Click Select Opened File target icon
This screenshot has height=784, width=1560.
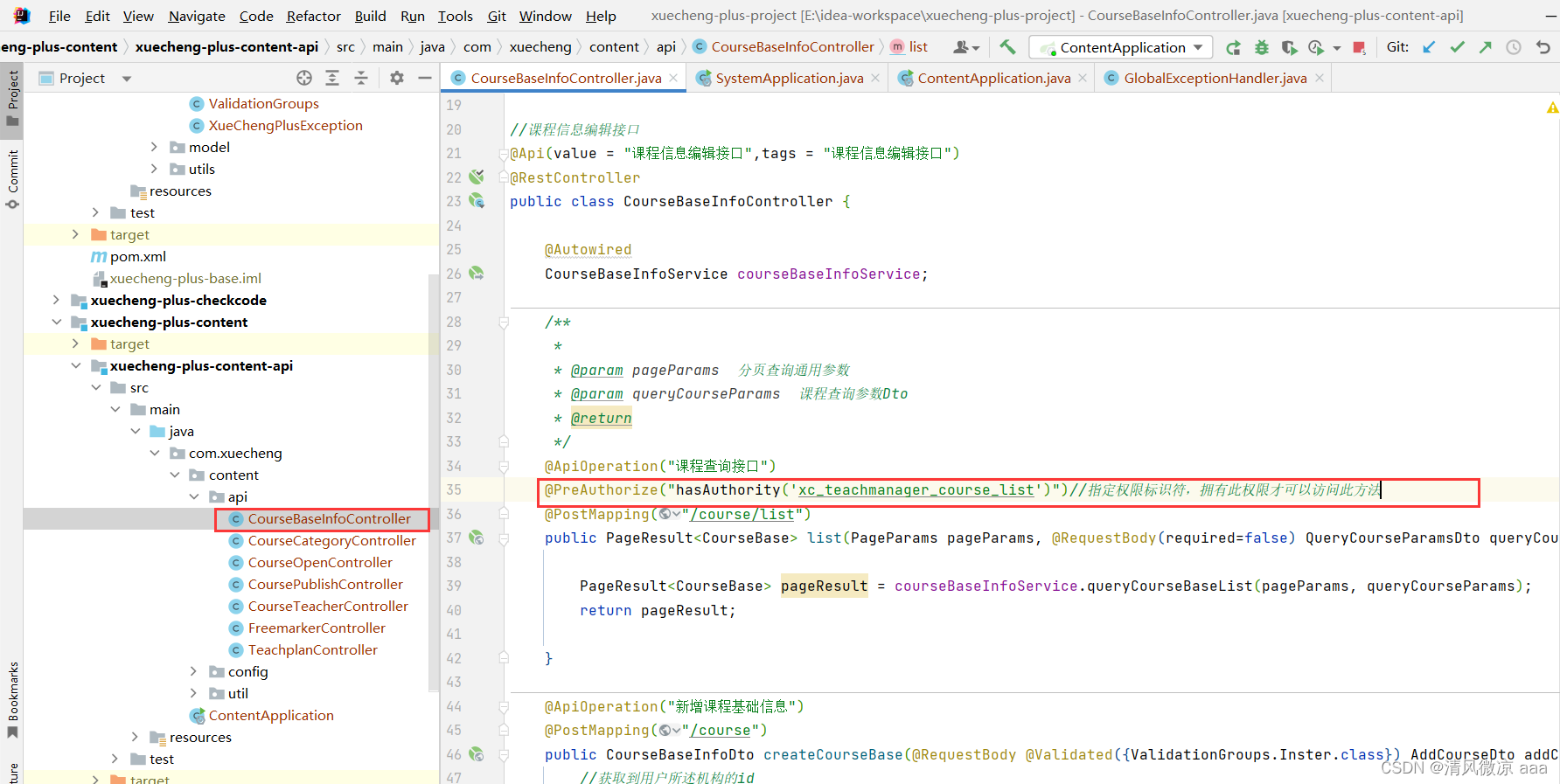304,78
